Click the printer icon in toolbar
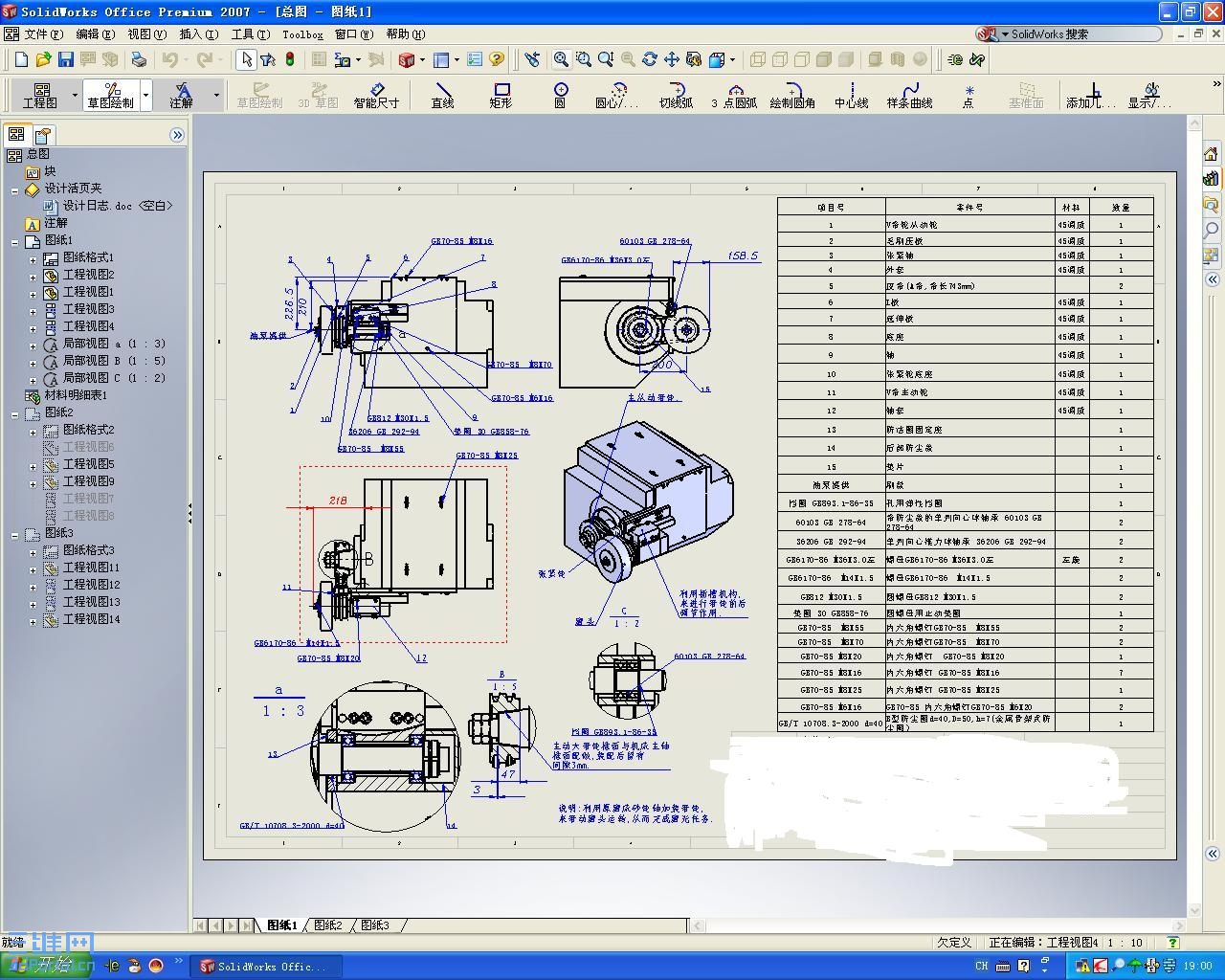 [139, 59]
